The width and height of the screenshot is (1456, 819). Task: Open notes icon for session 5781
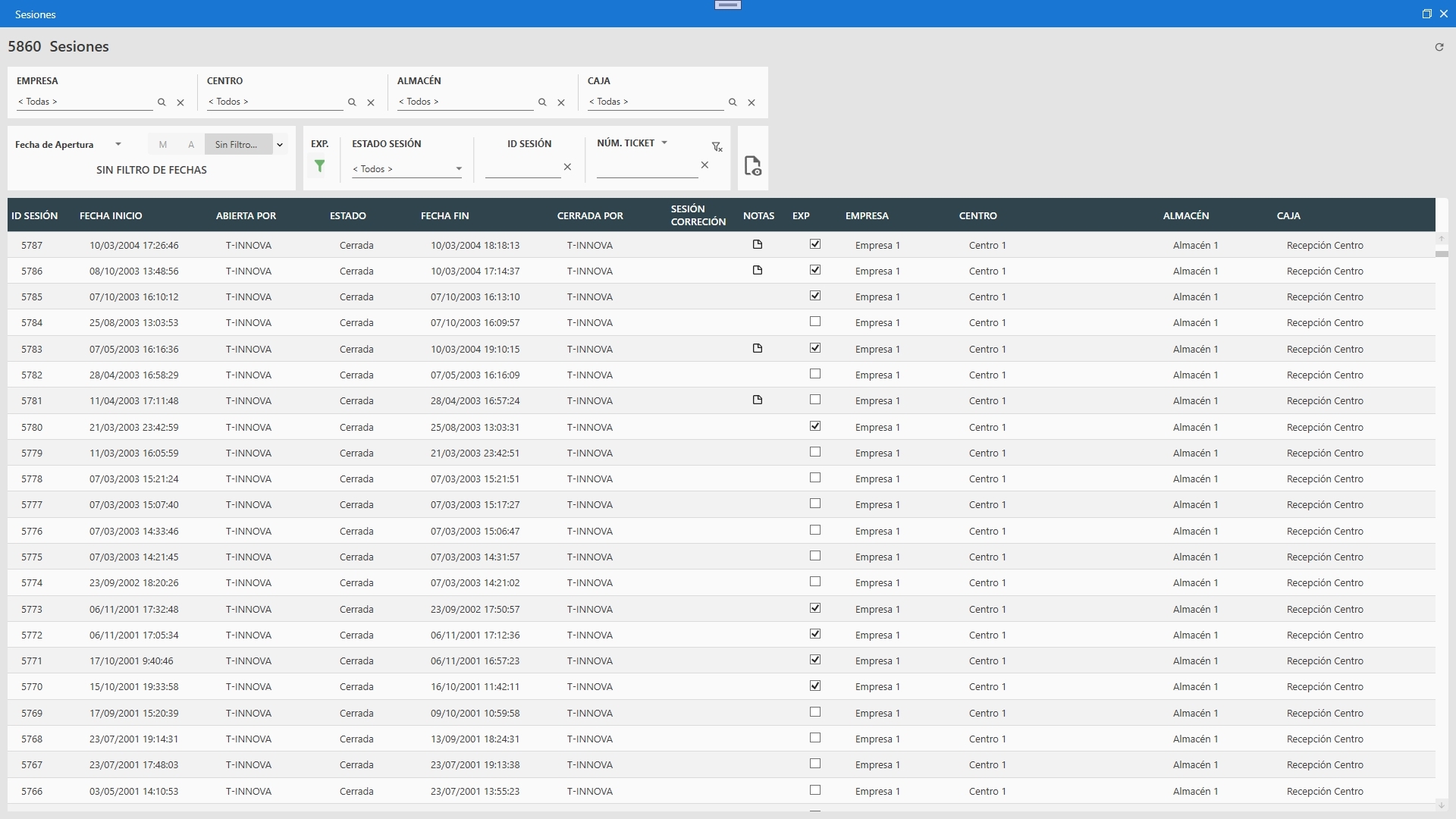click(757, 400)
